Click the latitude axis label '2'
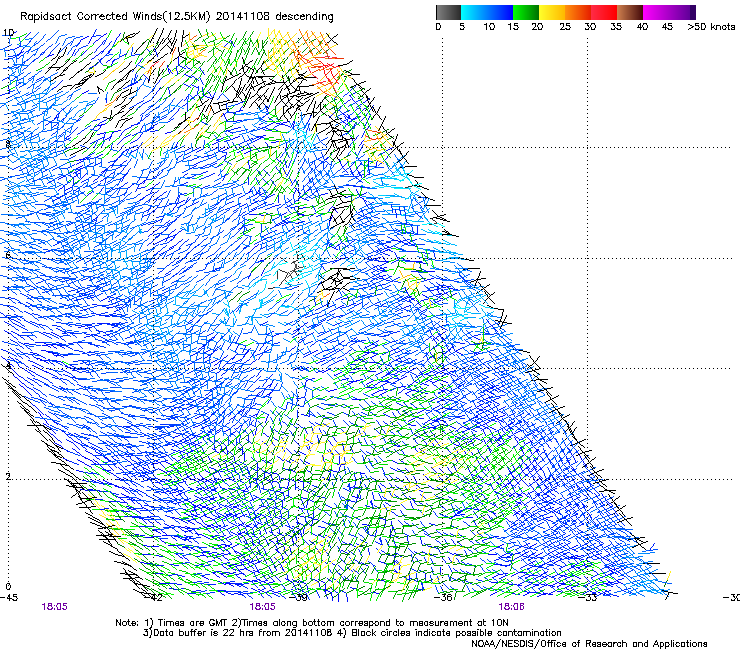 (8, 476)
